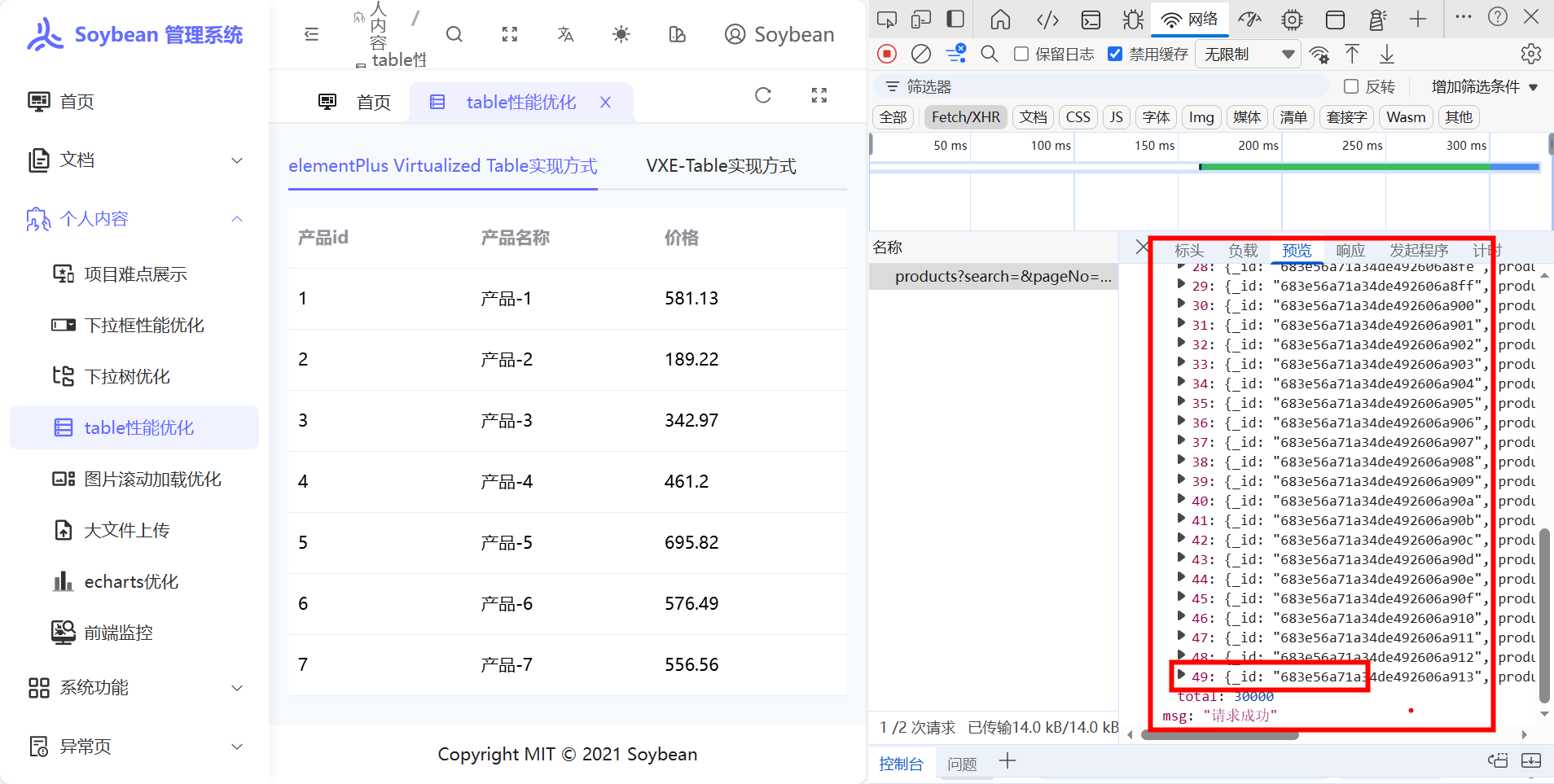Enable the 保留日志 checkbox
The height and width of the screenshot is (784, 1554).
[1021, 55]
